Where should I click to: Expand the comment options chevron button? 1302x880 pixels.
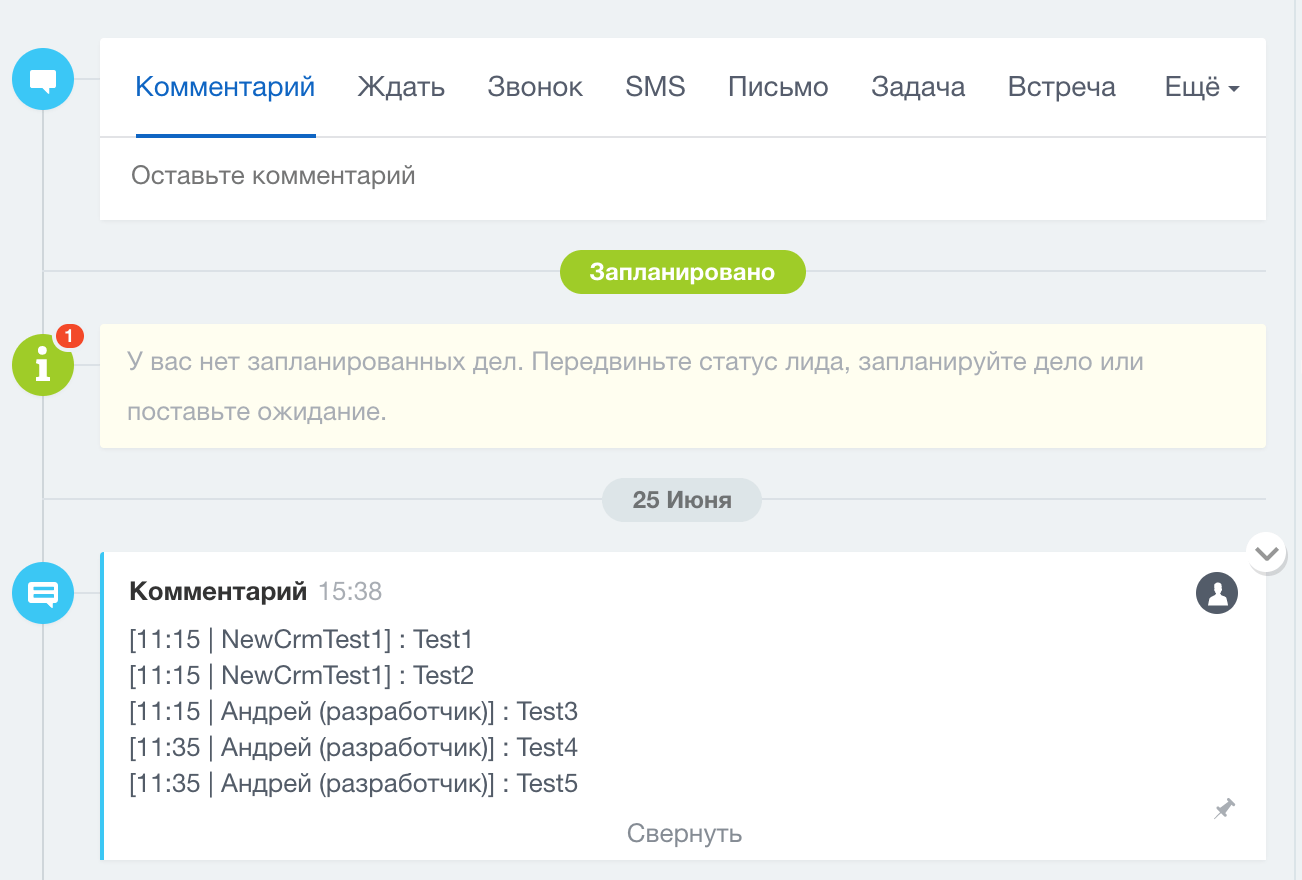[1267, 552]
